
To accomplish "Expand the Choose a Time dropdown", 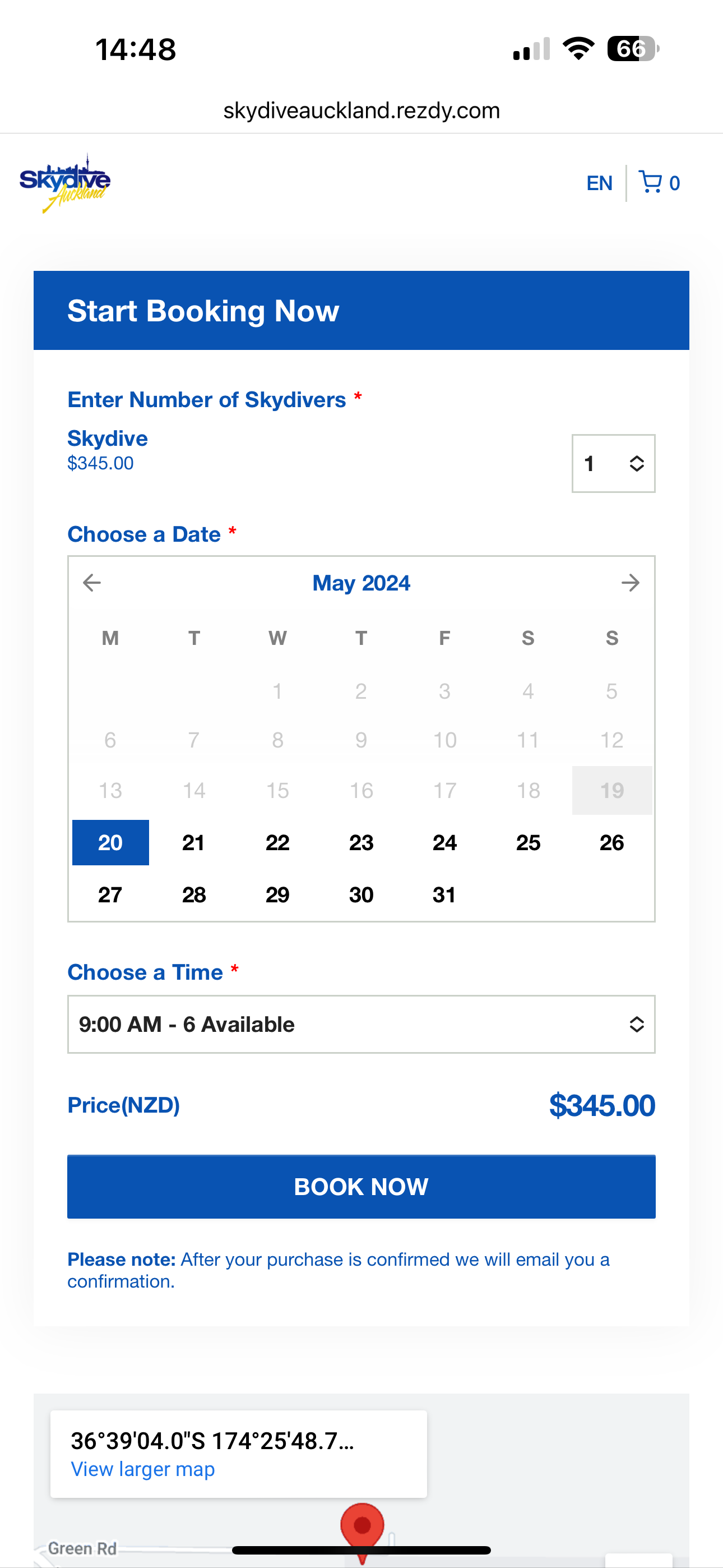I will coord(361,1025).
